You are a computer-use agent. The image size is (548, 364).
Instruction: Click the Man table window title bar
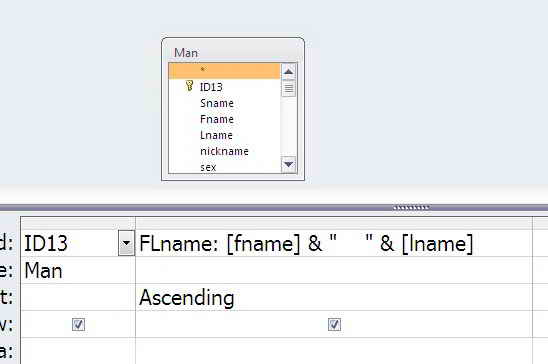pos(233,52)
